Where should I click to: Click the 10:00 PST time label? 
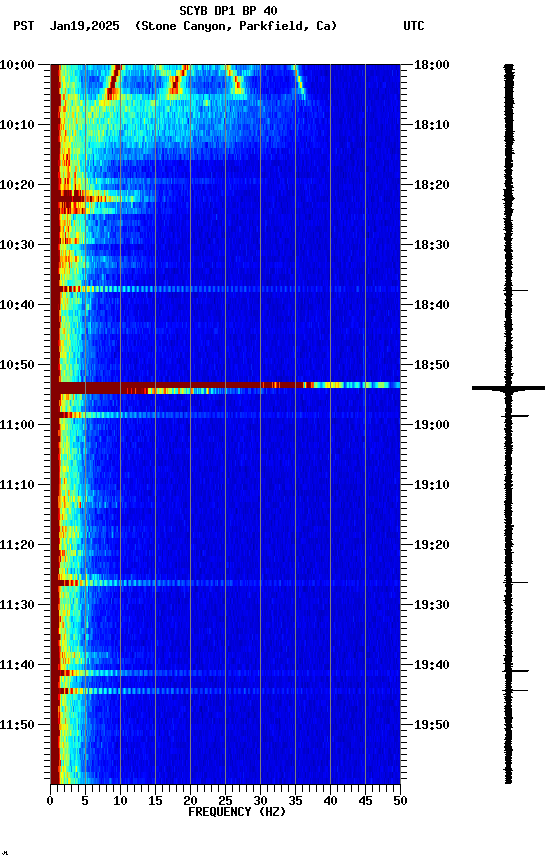pyautogui.click(x=17, y=65)
